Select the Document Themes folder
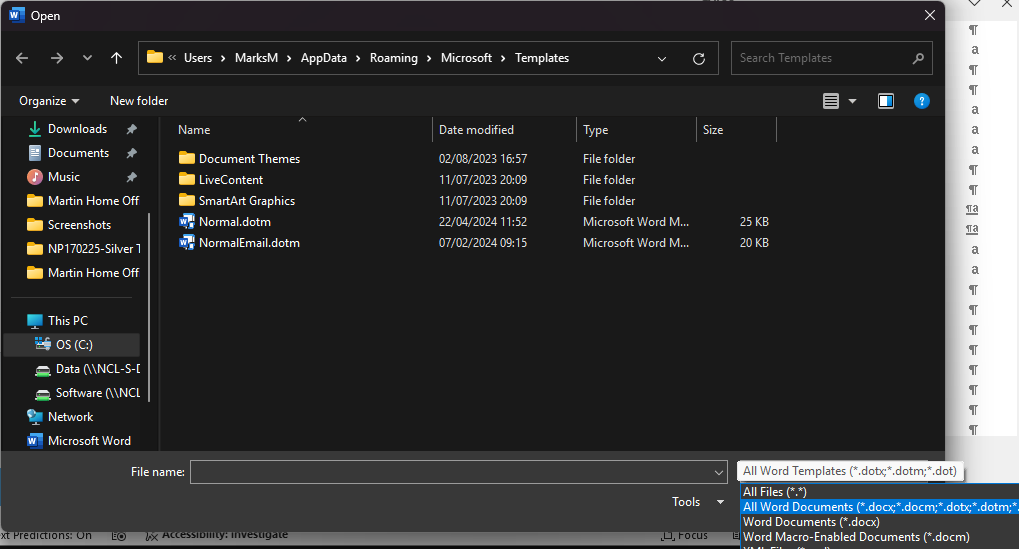The width and height of the screenshot is (1019, 549). click(x=249, y=159)
